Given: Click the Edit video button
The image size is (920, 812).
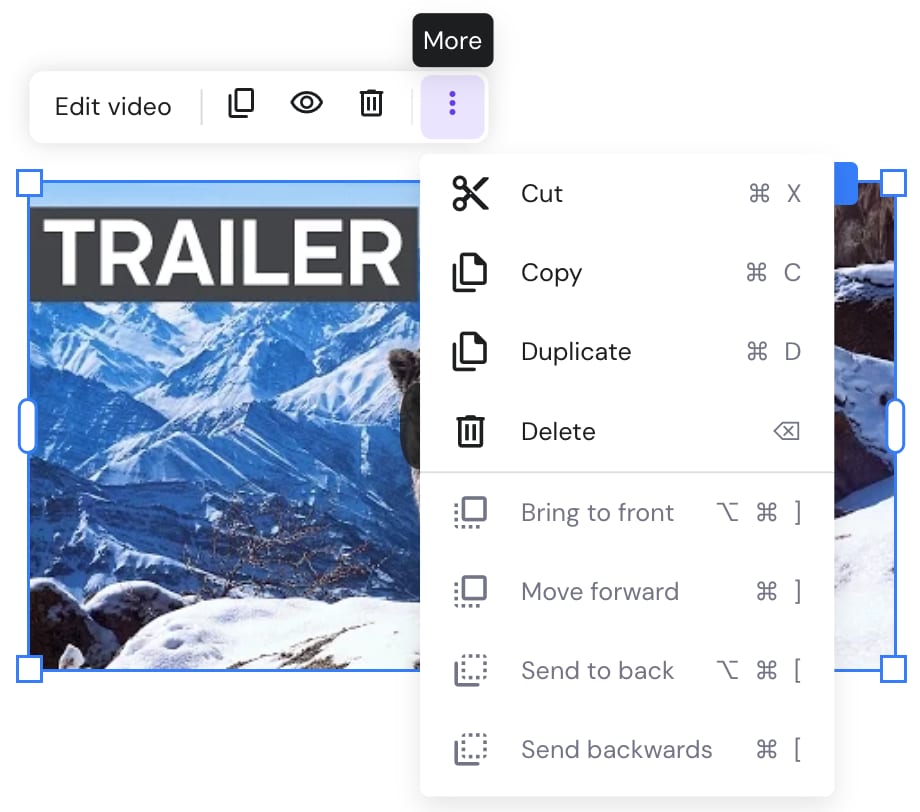Looking at the screenshot, I should (113, 106).
